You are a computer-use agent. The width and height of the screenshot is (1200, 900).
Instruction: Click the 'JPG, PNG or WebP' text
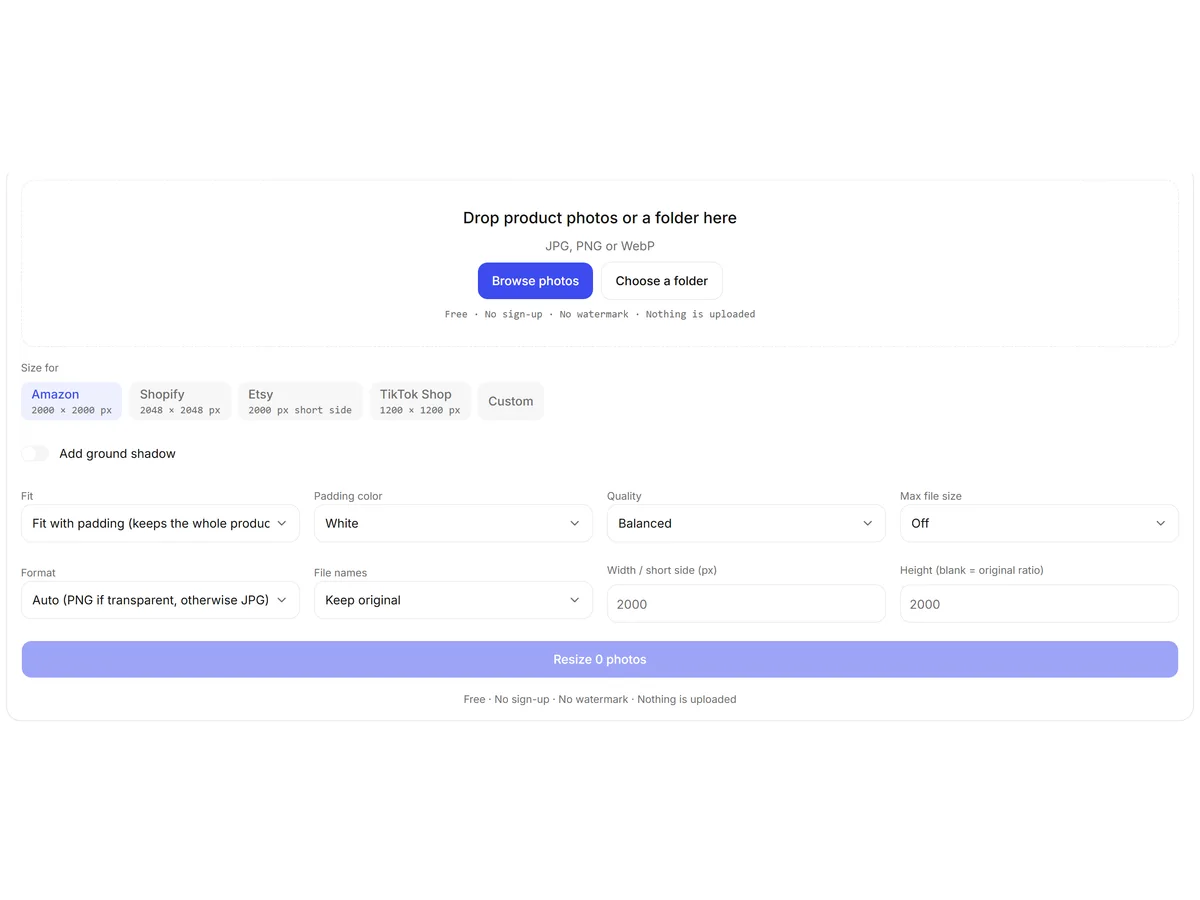click(x=600, y=246)
